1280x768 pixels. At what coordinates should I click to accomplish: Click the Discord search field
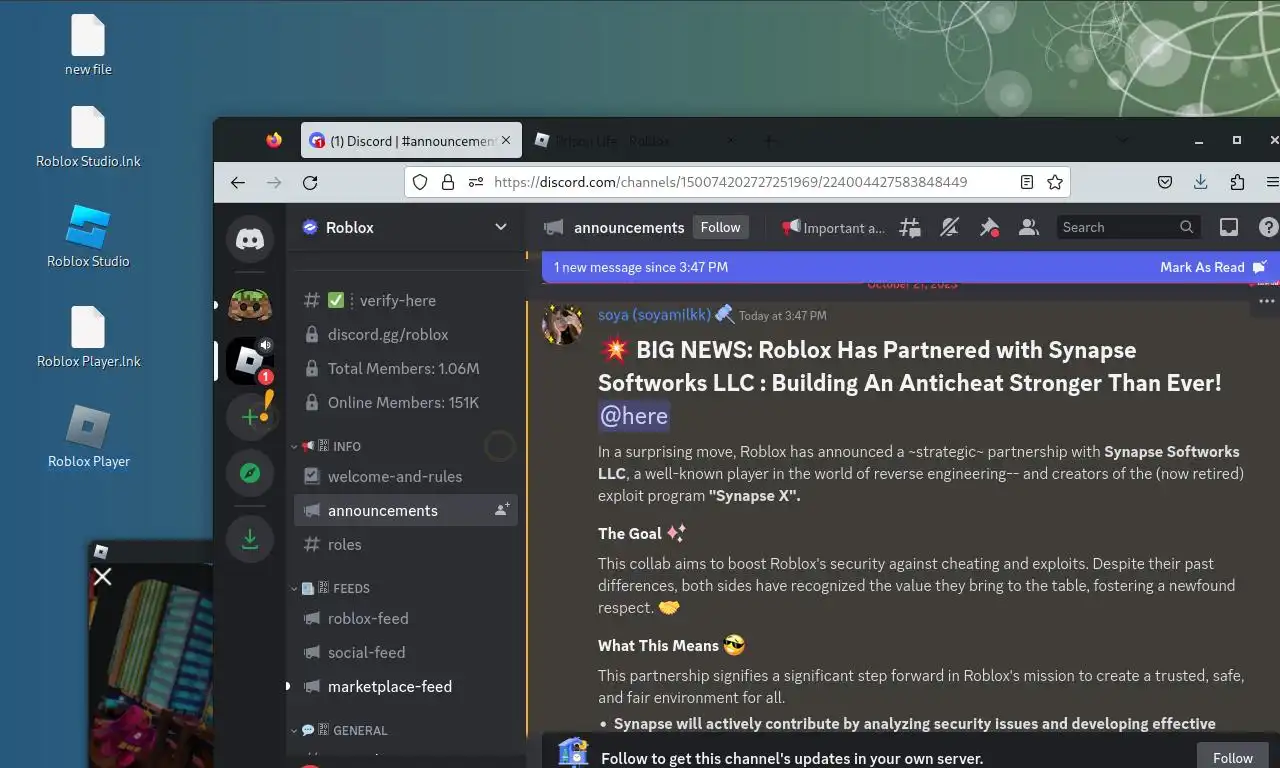coord(1127,227)
